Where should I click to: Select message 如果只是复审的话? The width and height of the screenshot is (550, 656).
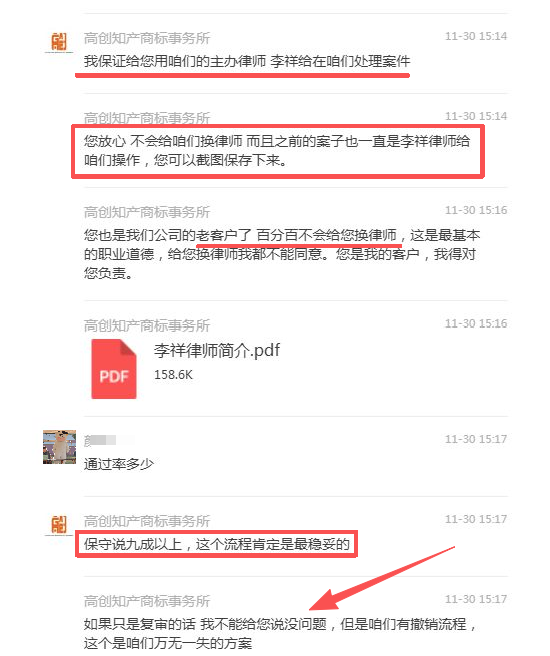[x=280, y=633]
